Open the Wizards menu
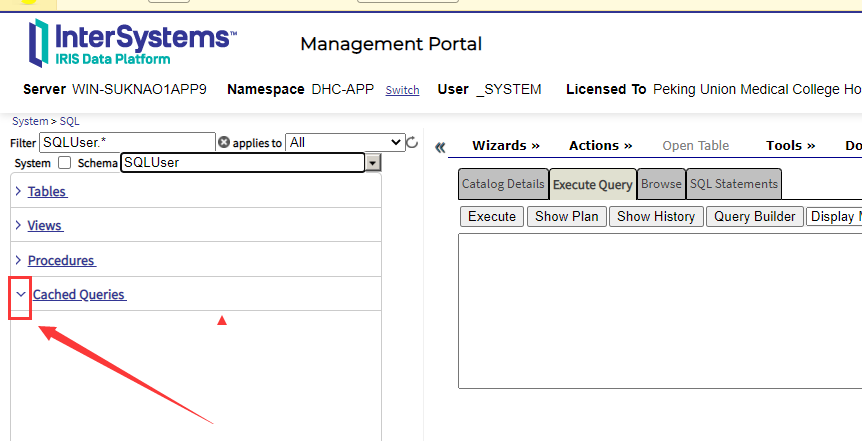The height and width of the screenshot is (441, 862). (506, 145)
